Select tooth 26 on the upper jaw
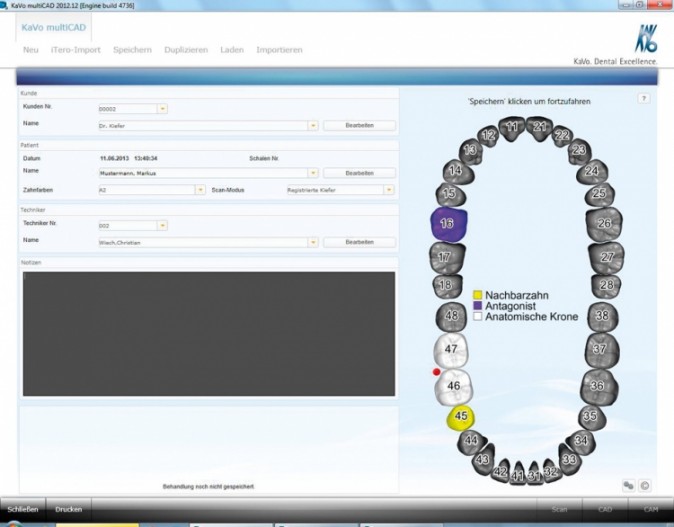Screen dimensions: 674x527 click(604, 224)
